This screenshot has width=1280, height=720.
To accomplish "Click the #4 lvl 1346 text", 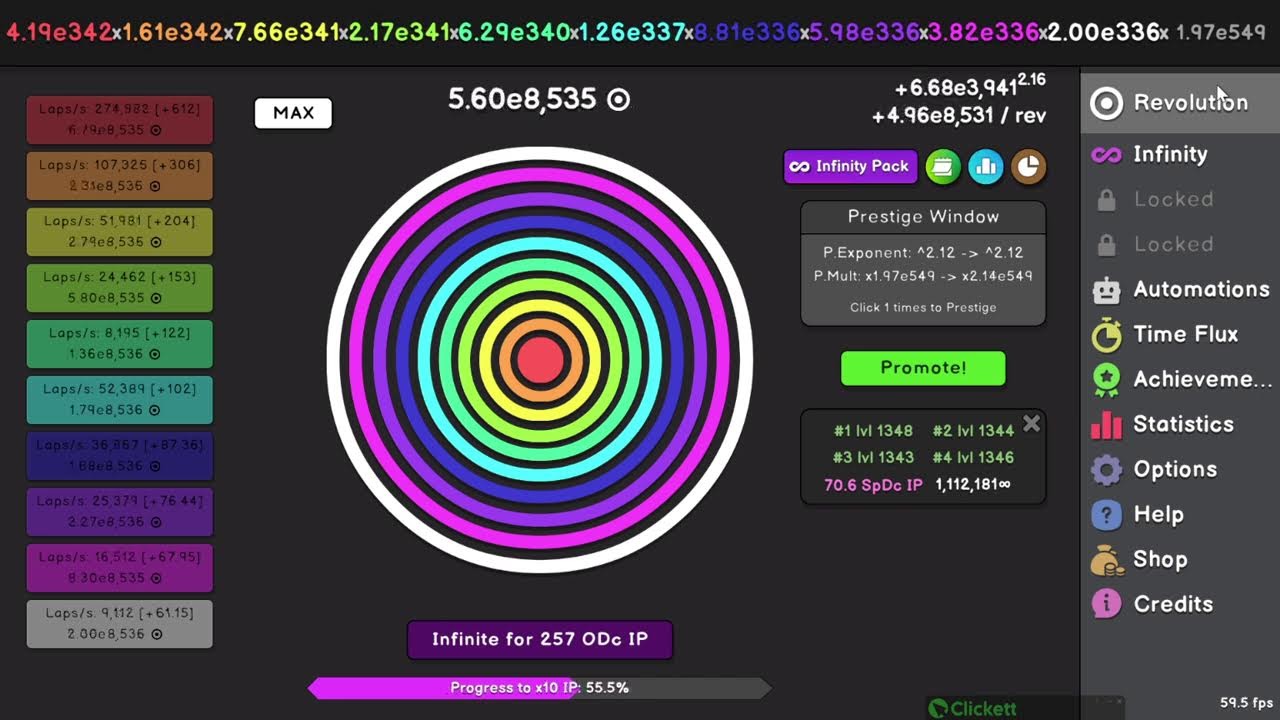I will pyautogui.click(x=973, y=458).
